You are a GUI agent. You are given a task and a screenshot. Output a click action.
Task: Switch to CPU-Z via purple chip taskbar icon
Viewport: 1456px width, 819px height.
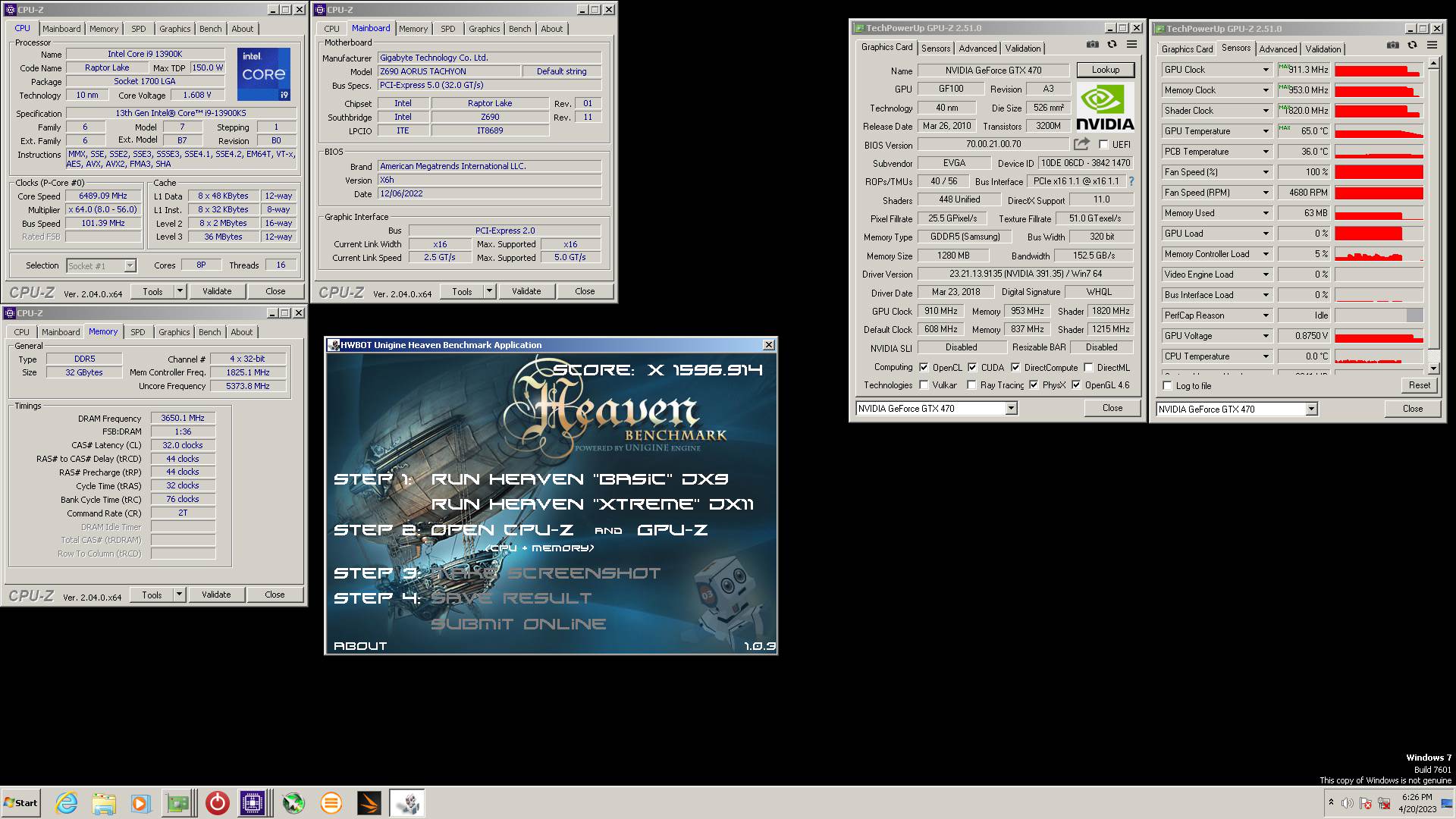tap(253, 803)
